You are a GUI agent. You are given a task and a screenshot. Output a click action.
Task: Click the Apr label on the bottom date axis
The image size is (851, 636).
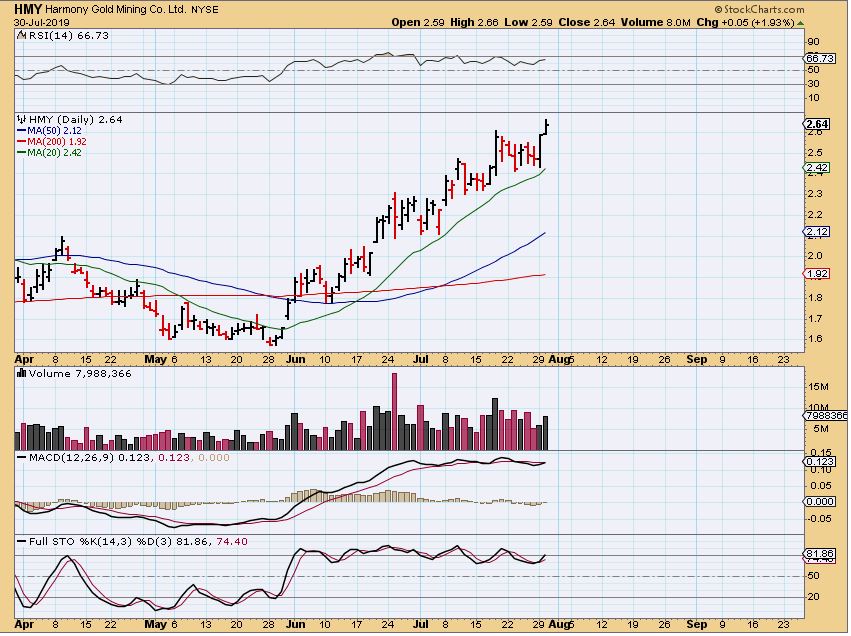click(x=24, y=625)
